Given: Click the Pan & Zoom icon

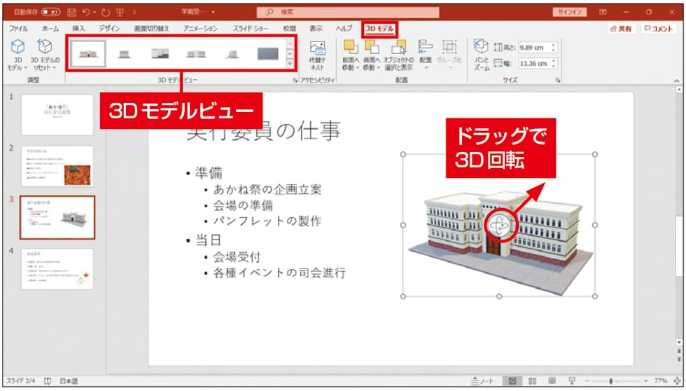Looking at the screenshot, I should (481, 47).
